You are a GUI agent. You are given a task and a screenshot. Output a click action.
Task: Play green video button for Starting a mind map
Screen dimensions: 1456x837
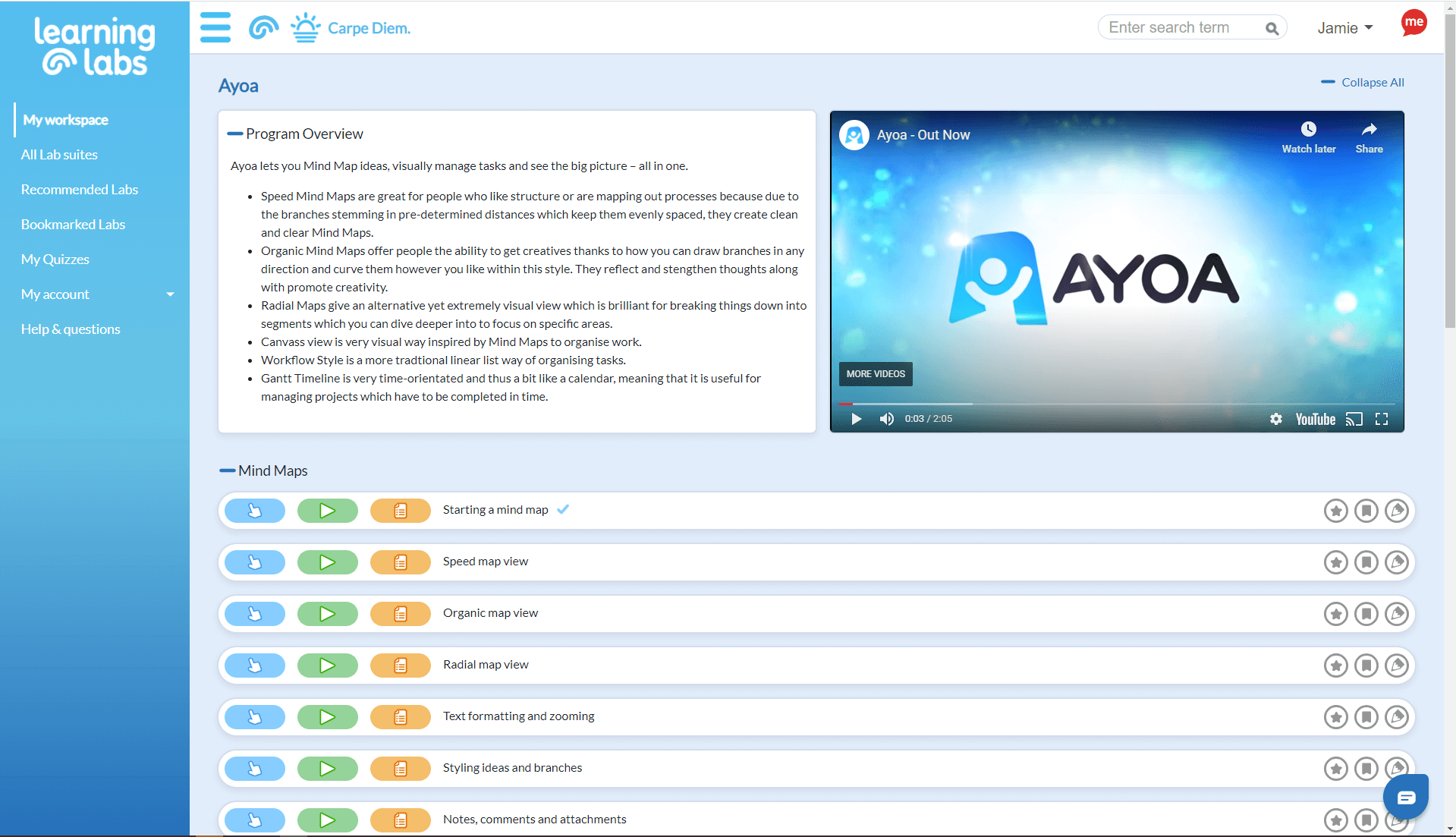pyautogui.click(x=328, y=511)
